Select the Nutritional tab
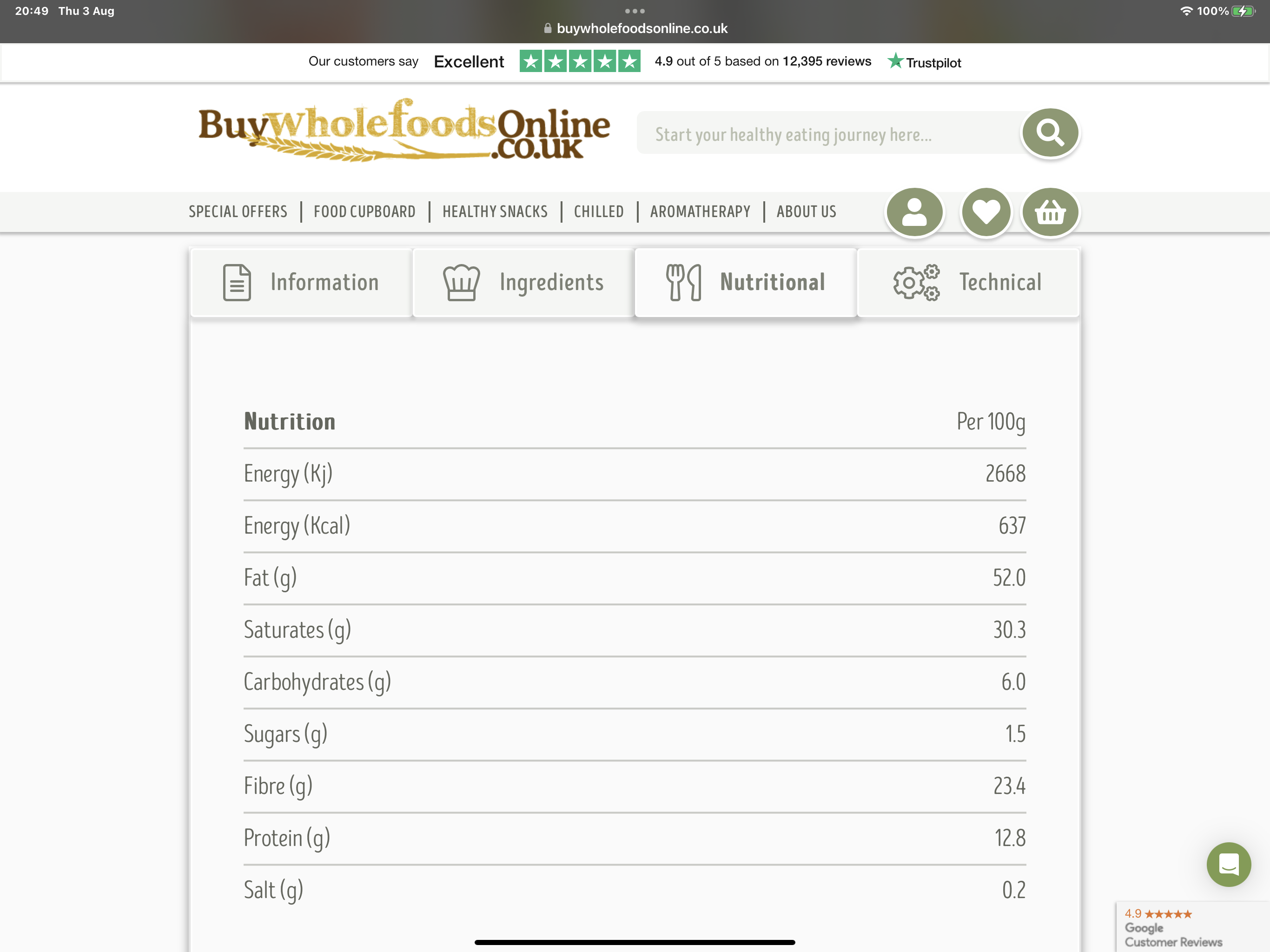This screenshot has height=952, width=1270. pos(745,283)
